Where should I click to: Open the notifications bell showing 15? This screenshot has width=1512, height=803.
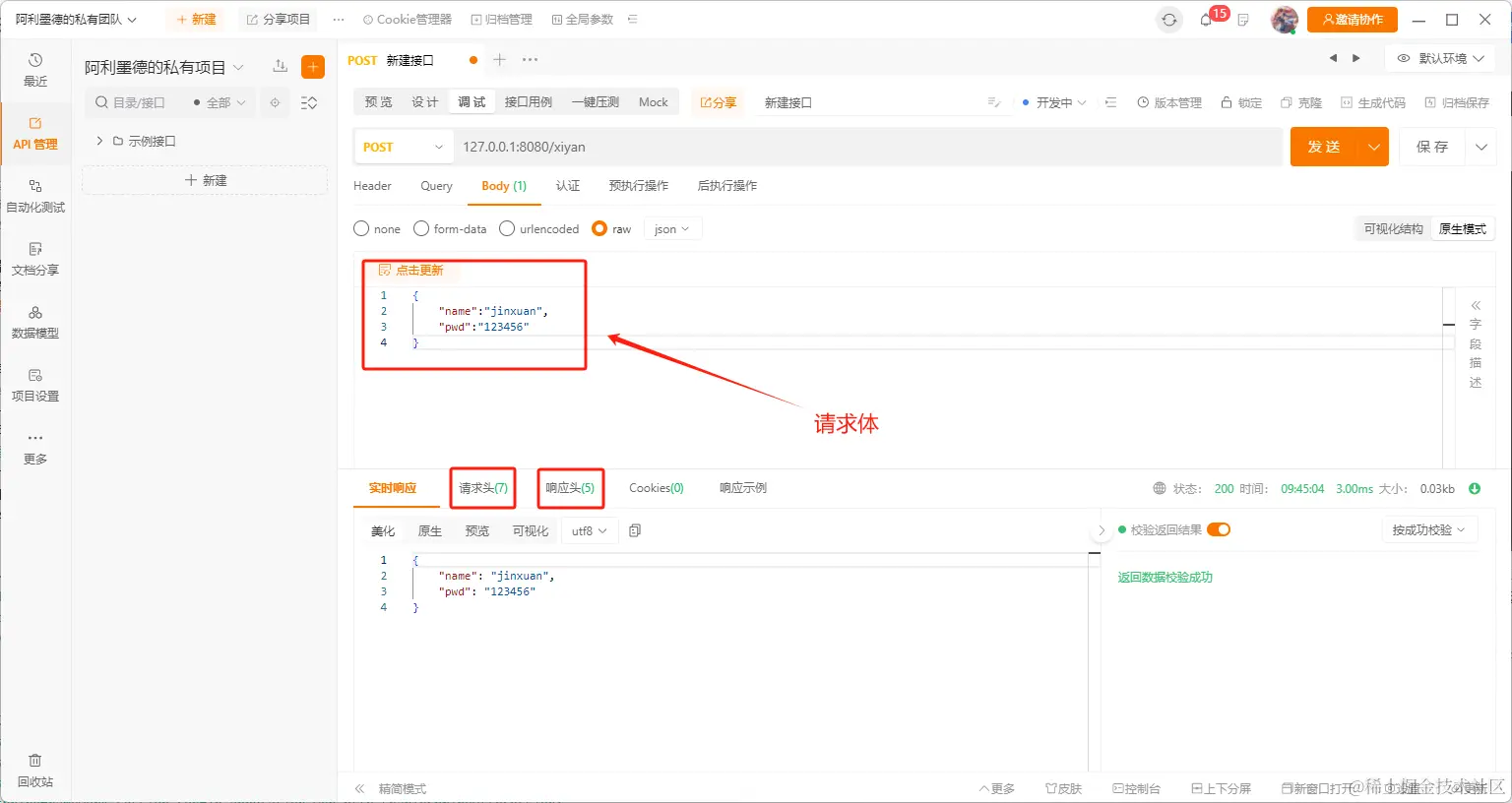pyautogui.click(x=1206, y=20)
